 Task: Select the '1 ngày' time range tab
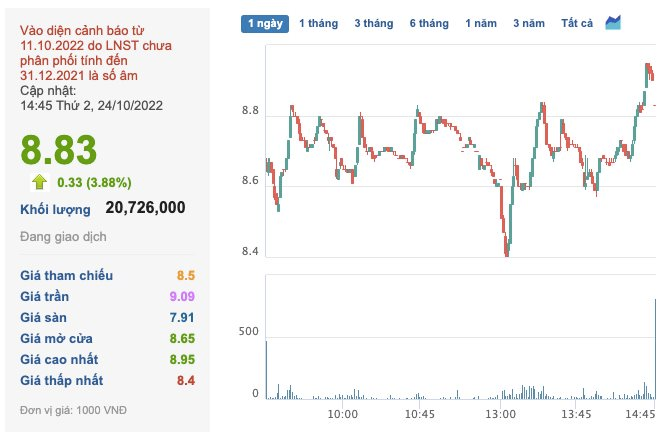tap(265, 23)
